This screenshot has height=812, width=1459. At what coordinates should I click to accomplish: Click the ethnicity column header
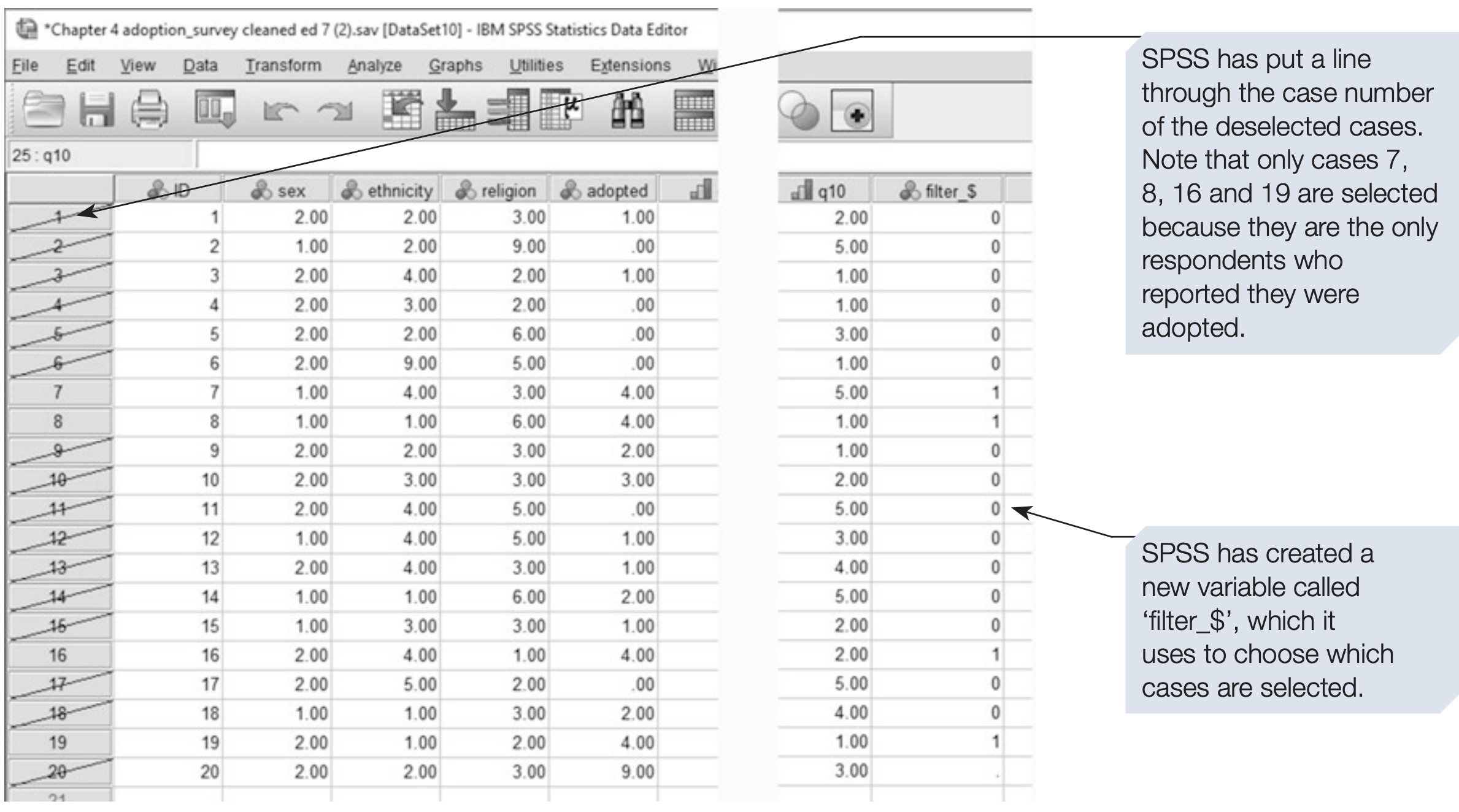(387, 191)
